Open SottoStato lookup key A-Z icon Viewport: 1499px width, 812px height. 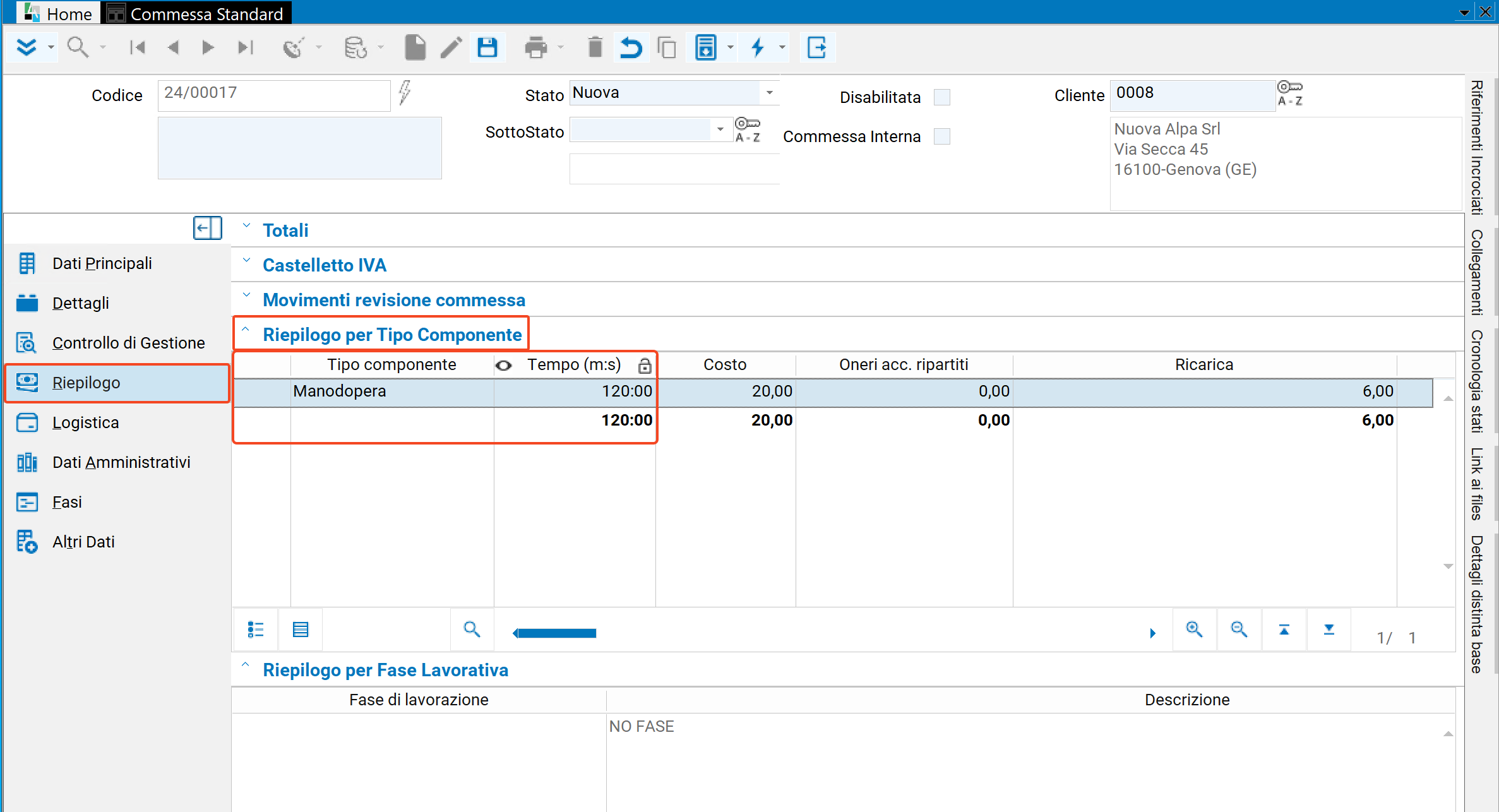click(x=748, y=130)
